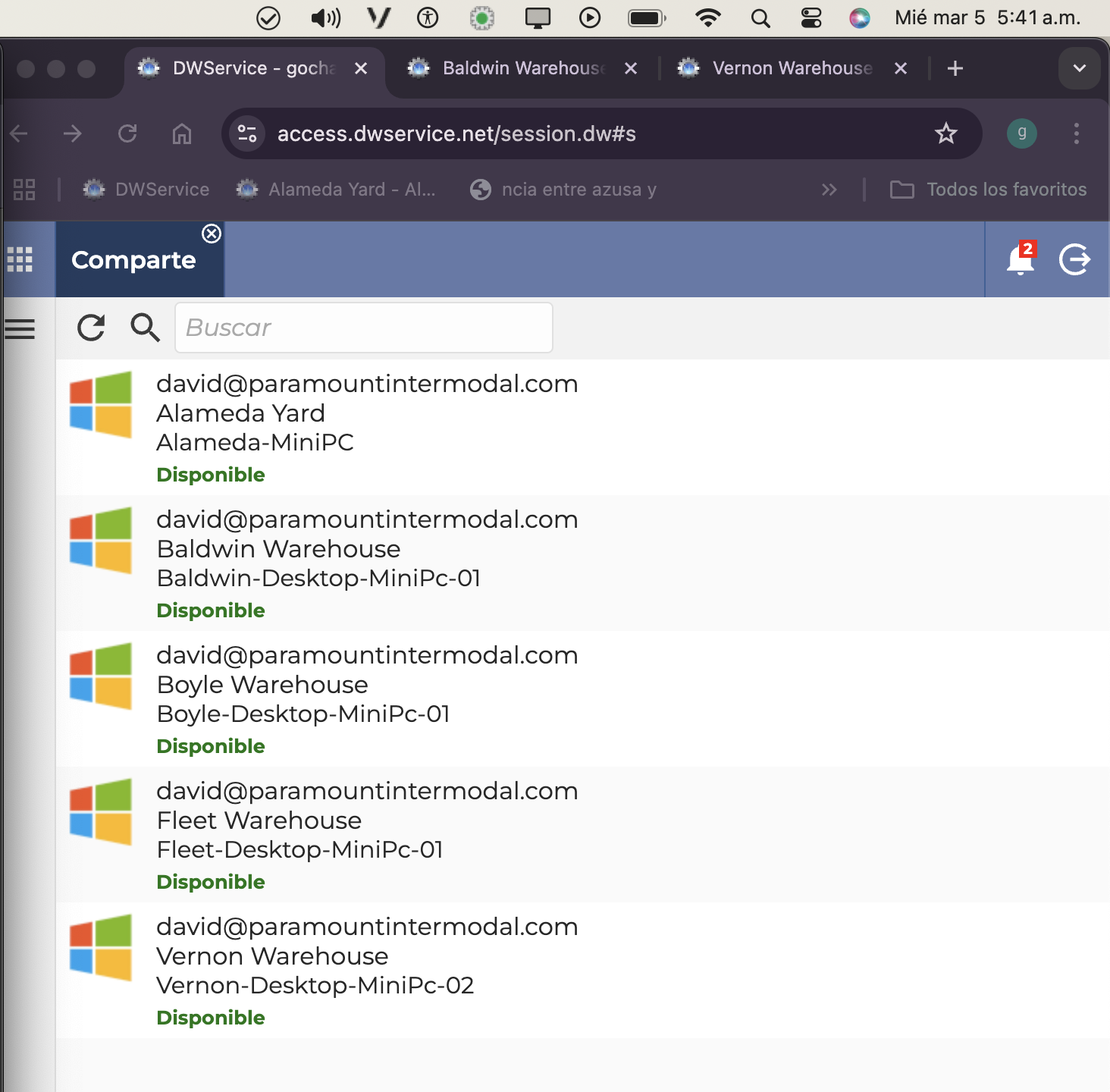Open the Fleet Warehouse agent entry
This screenshot has width=1110, height=1092.
(x=582, y=835)
